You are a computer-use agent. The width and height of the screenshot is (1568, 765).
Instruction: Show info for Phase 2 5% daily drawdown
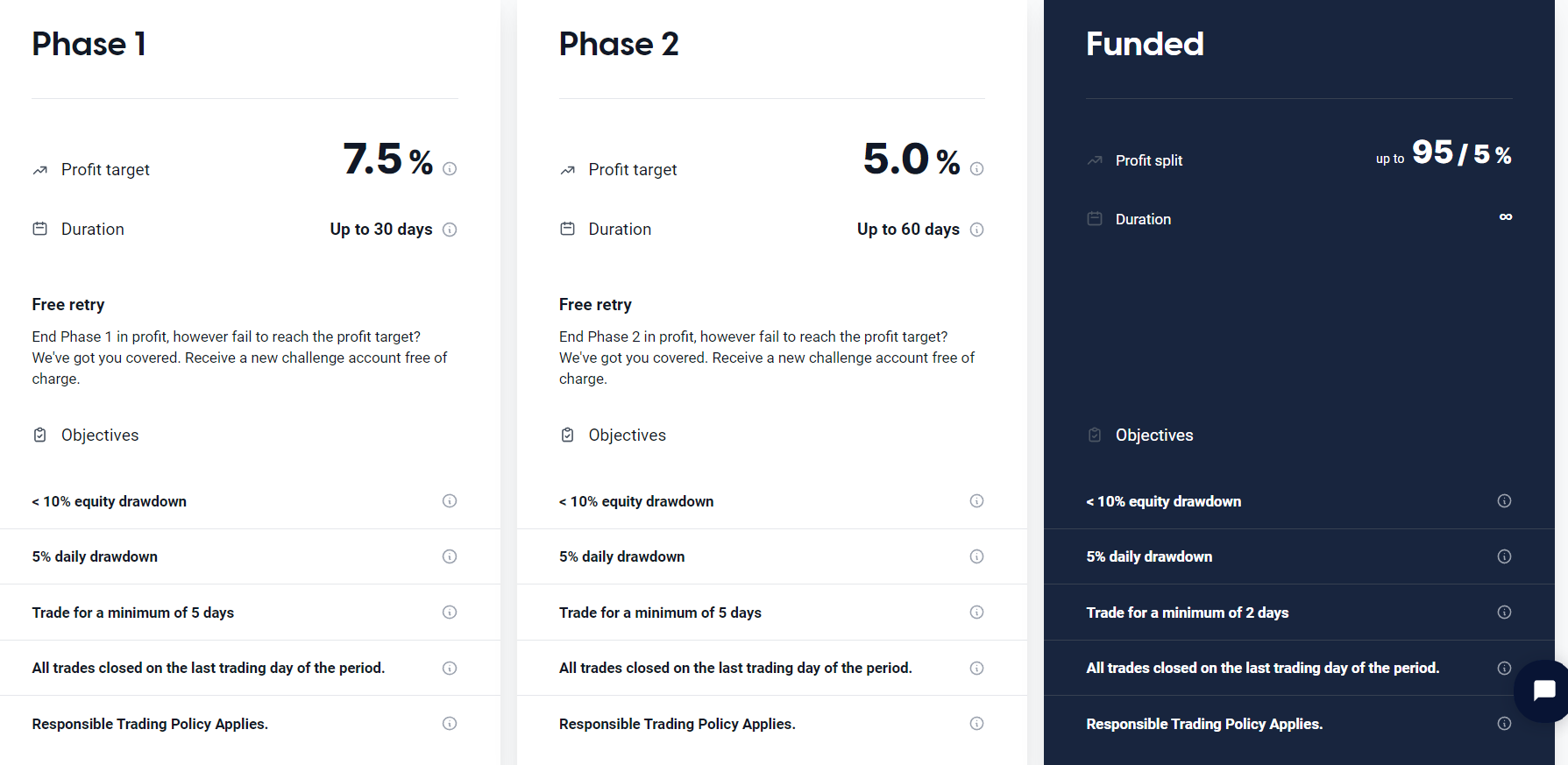pyautogui.click(x=976, y=556)
